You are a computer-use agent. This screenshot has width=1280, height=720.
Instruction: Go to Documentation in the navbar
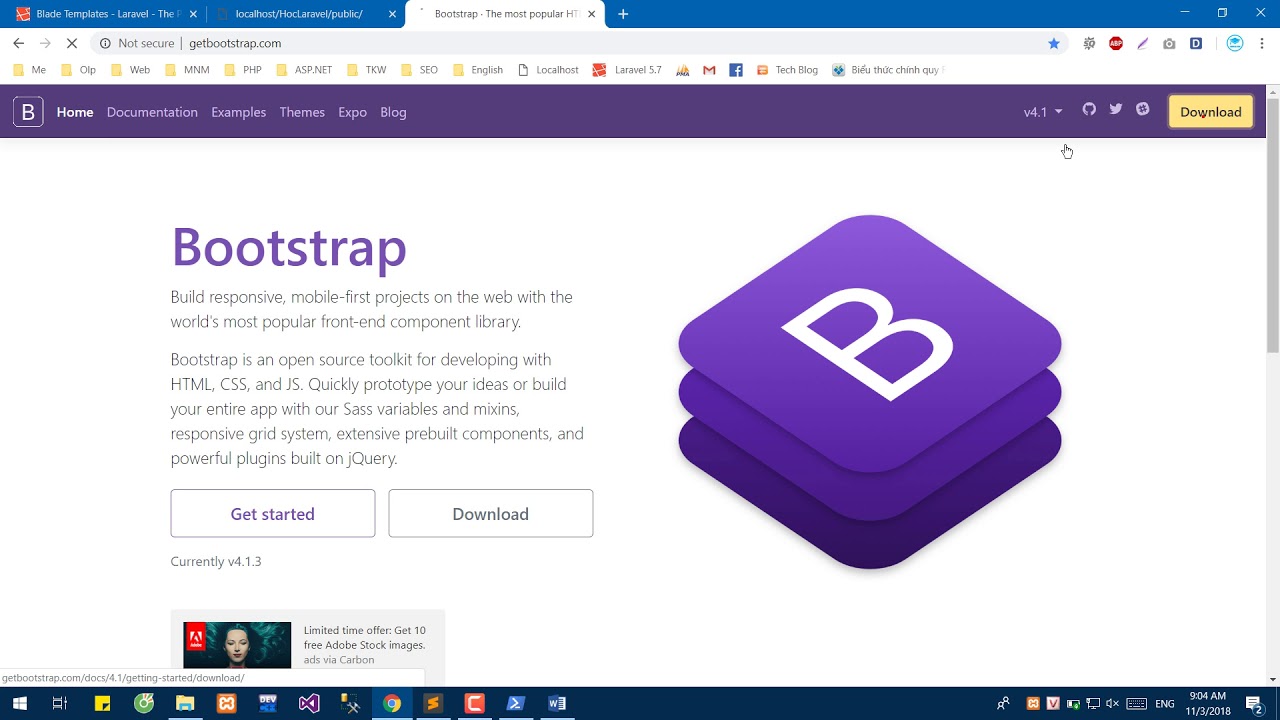tap(152, 112)
